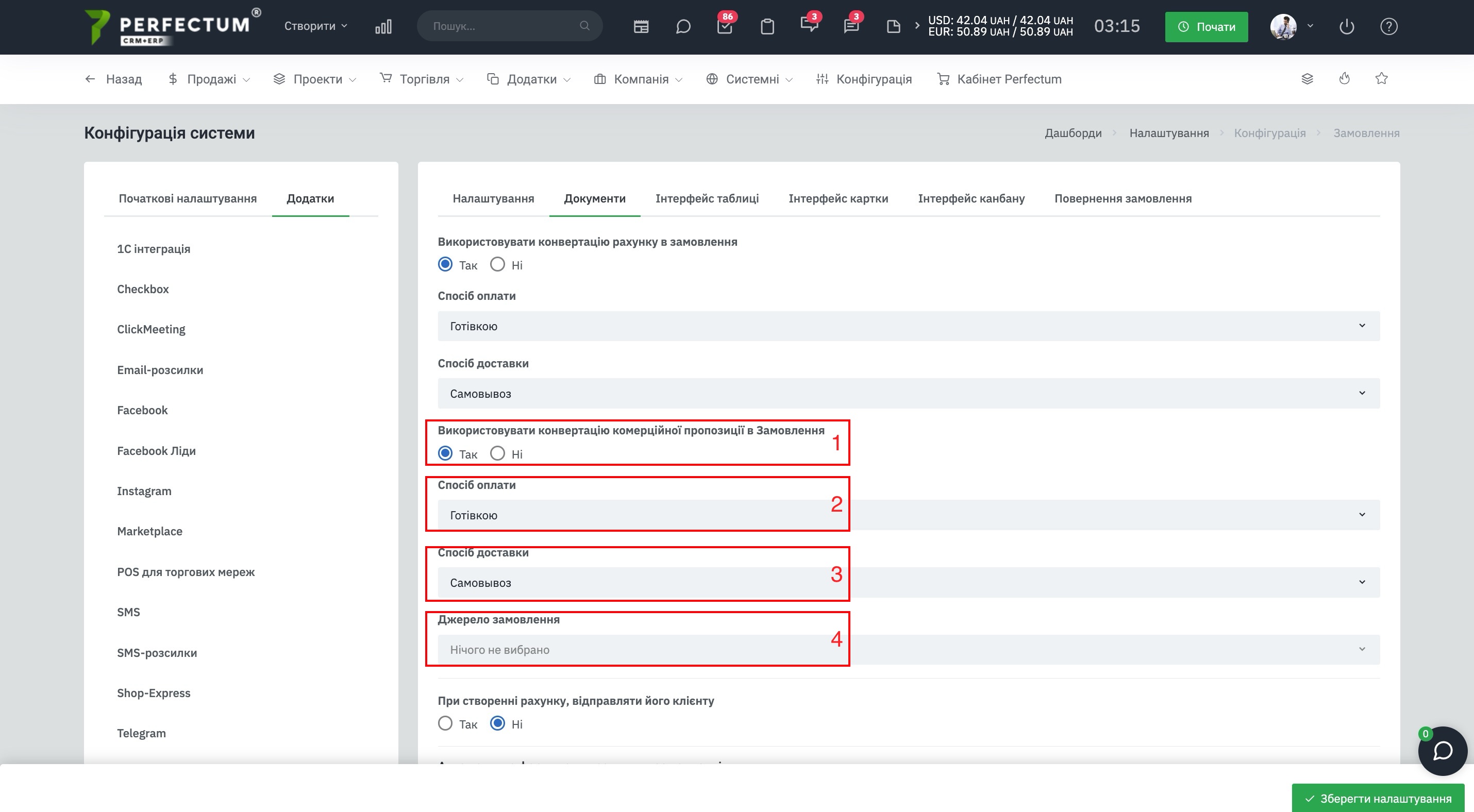Switch to Інтерфейс канбану tab

(x=971, y=198)
